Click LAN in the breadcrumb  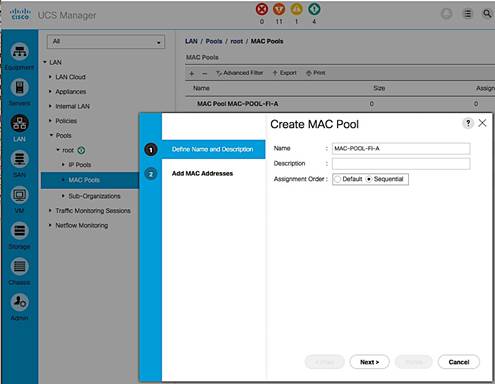point(191,41)
